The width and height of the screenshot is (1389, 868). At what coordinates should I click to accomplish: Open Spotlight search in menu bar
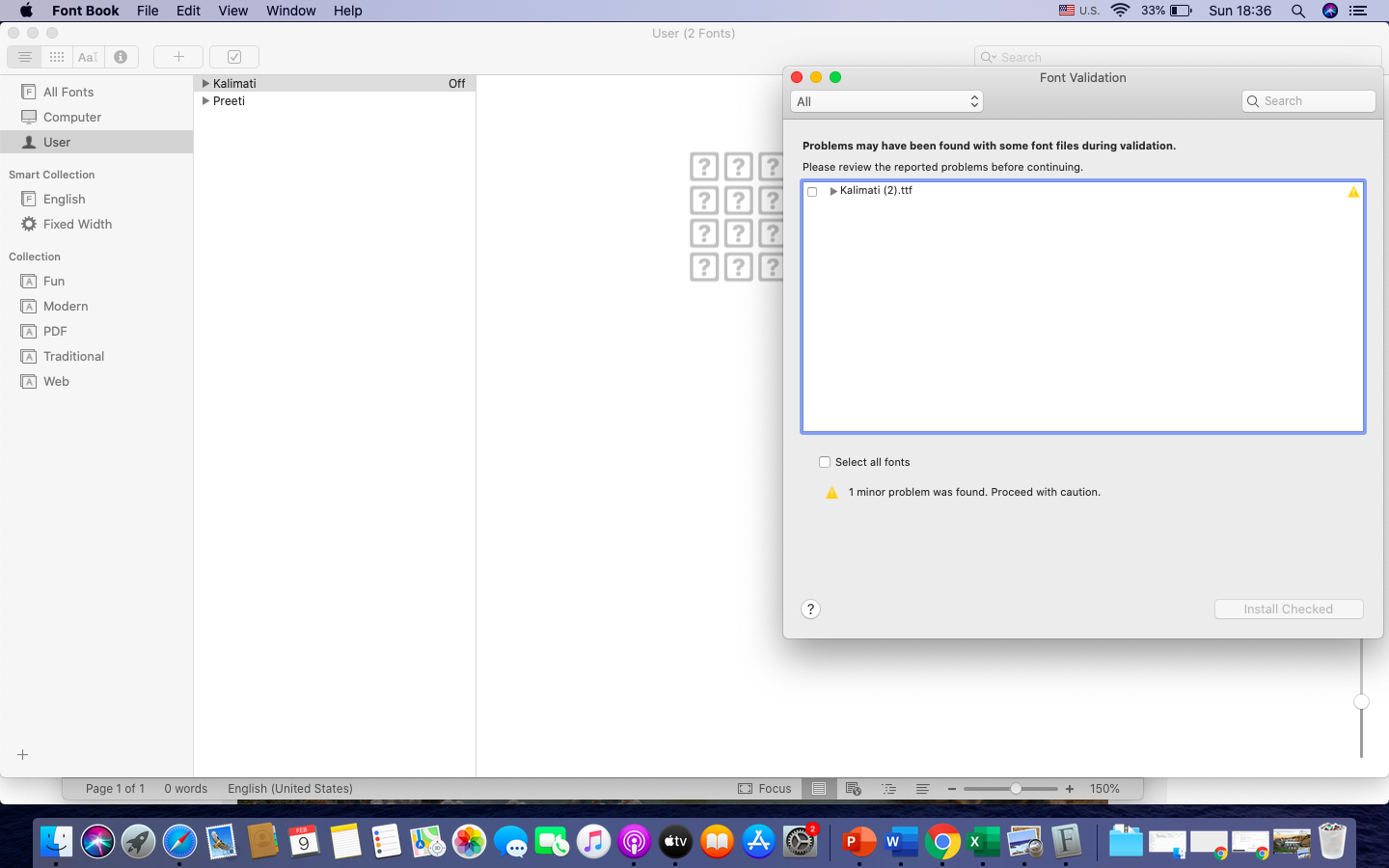(1298, 11)
